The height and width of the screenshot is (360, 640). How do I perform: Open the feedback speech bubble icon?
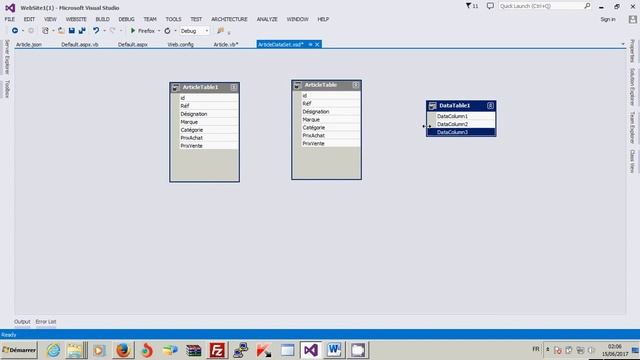[x=490, y=6]
